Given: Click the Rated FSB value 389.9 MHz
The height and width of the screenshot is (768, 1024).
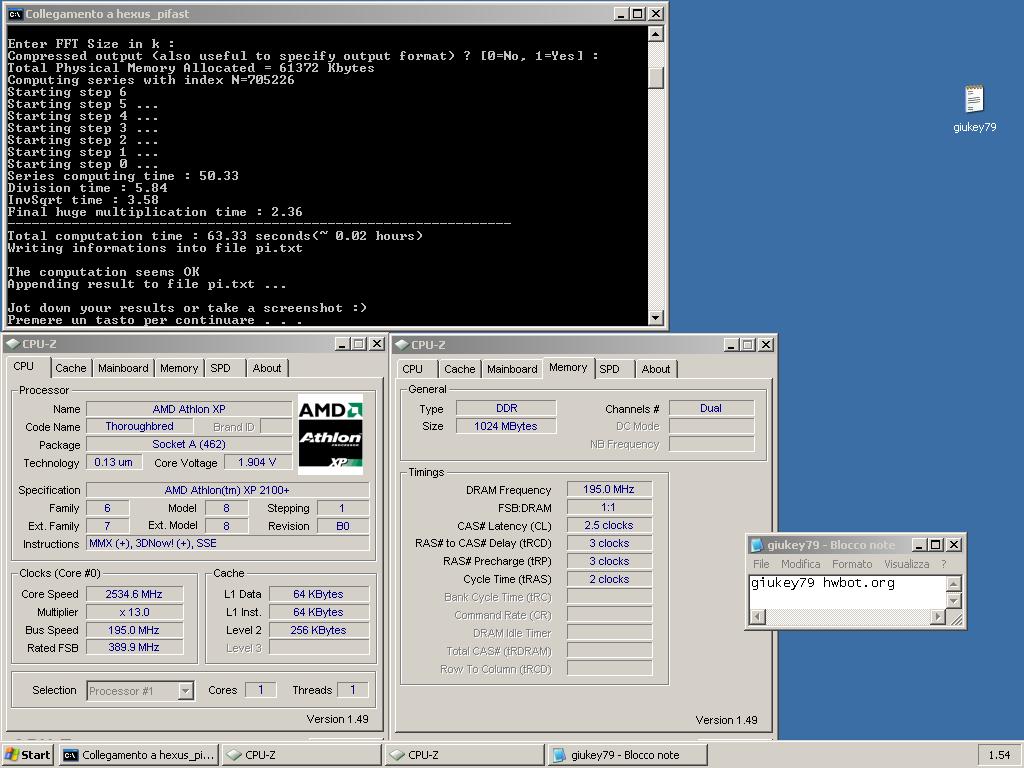Looking at the screenshot, I should pos(134,647).
